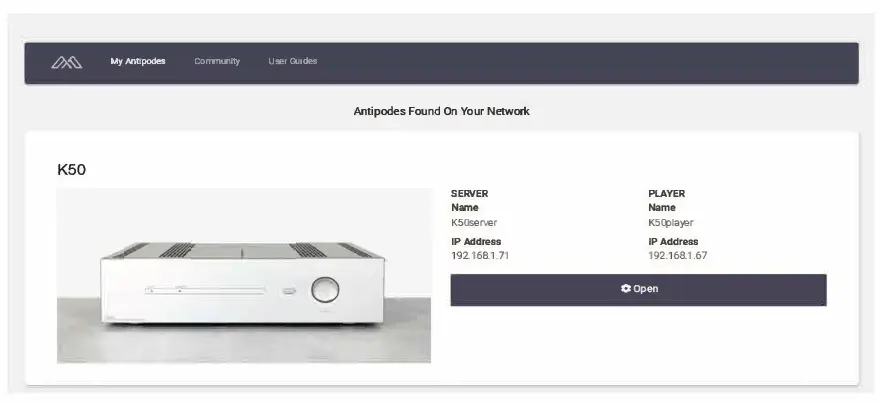Image resolution: width=880 pixels, height=403 pixels.
Task: Click the SERVER section label
Action: click(469, 194)
